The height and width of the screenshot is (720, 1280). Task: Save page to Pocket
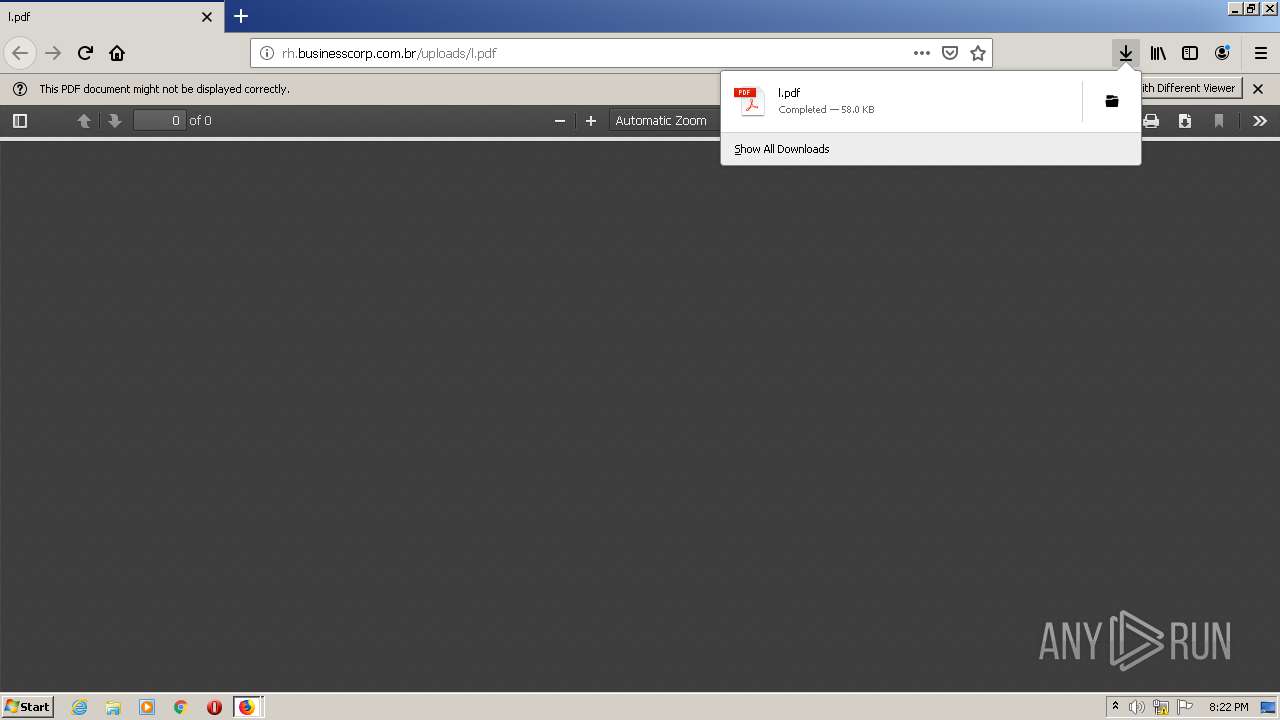950,53
